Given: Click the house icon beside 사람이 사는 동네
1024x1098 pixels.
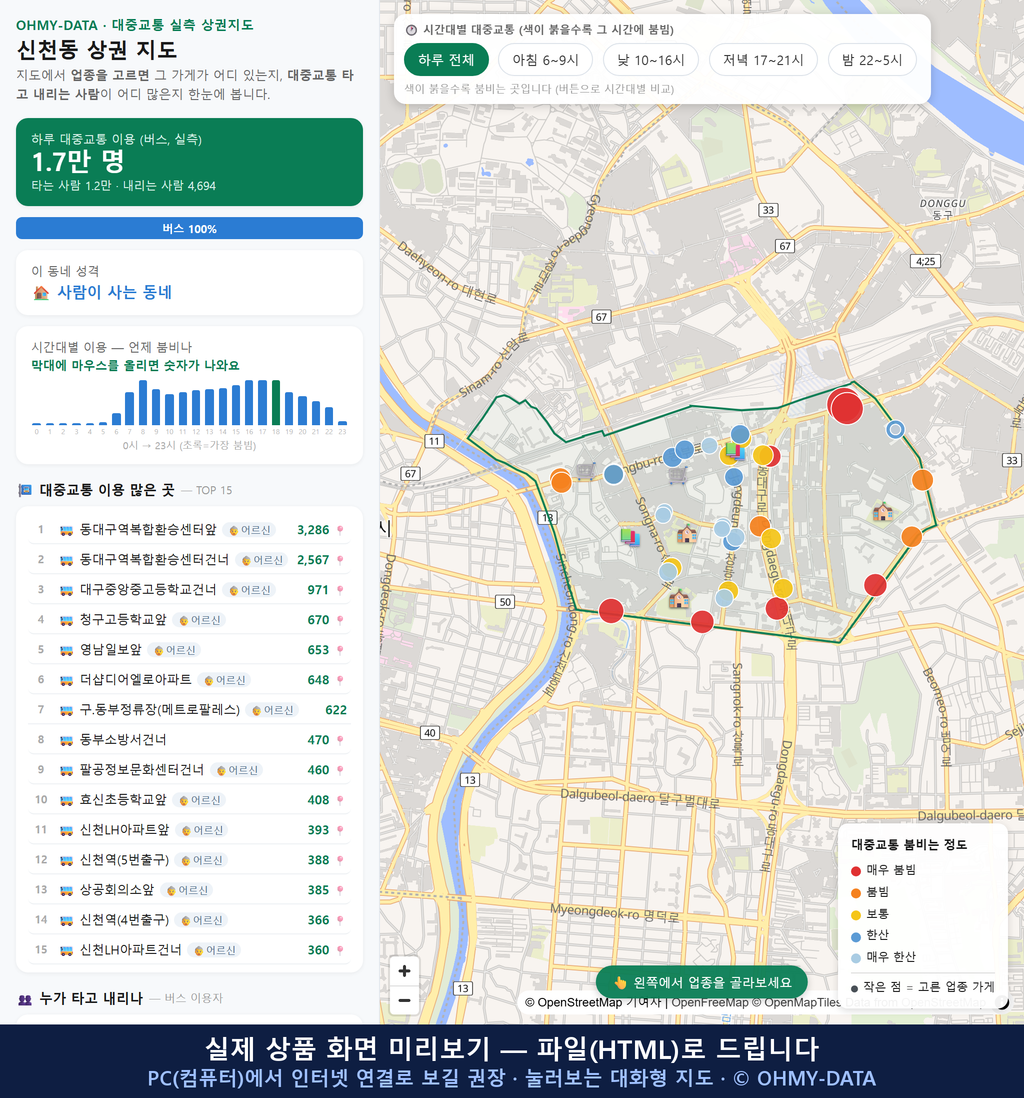Looking at the screenshot, I should click(x=41, y=293).
